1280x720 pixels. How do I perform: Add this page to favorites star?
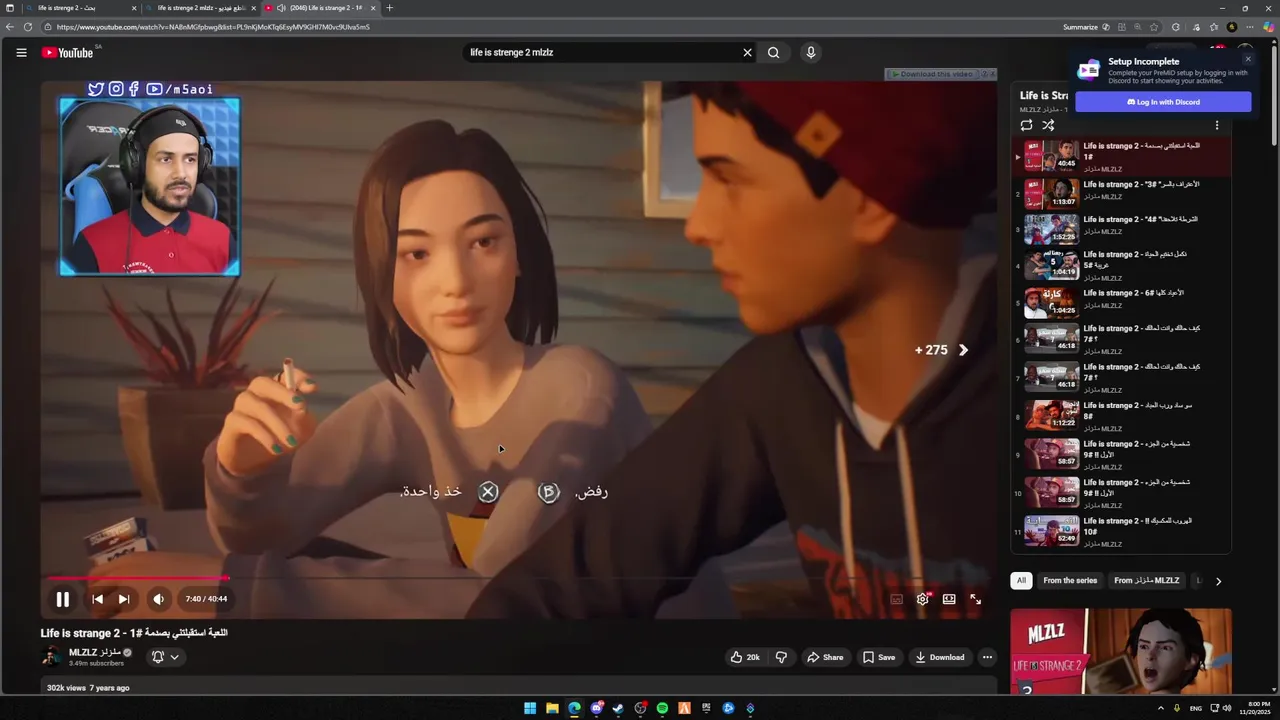click(1154, 27)
